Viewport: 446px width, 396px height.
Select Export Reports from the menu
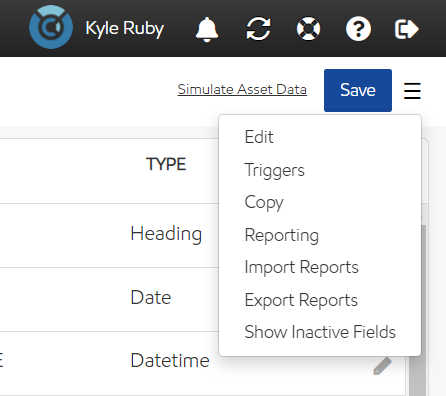pyautogui.click(x=301, y=300)
